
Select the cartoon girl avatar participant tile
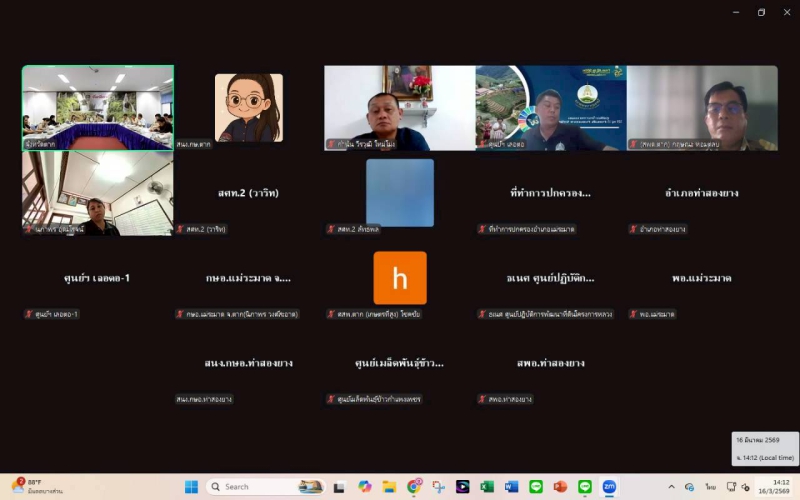point(249,108)
